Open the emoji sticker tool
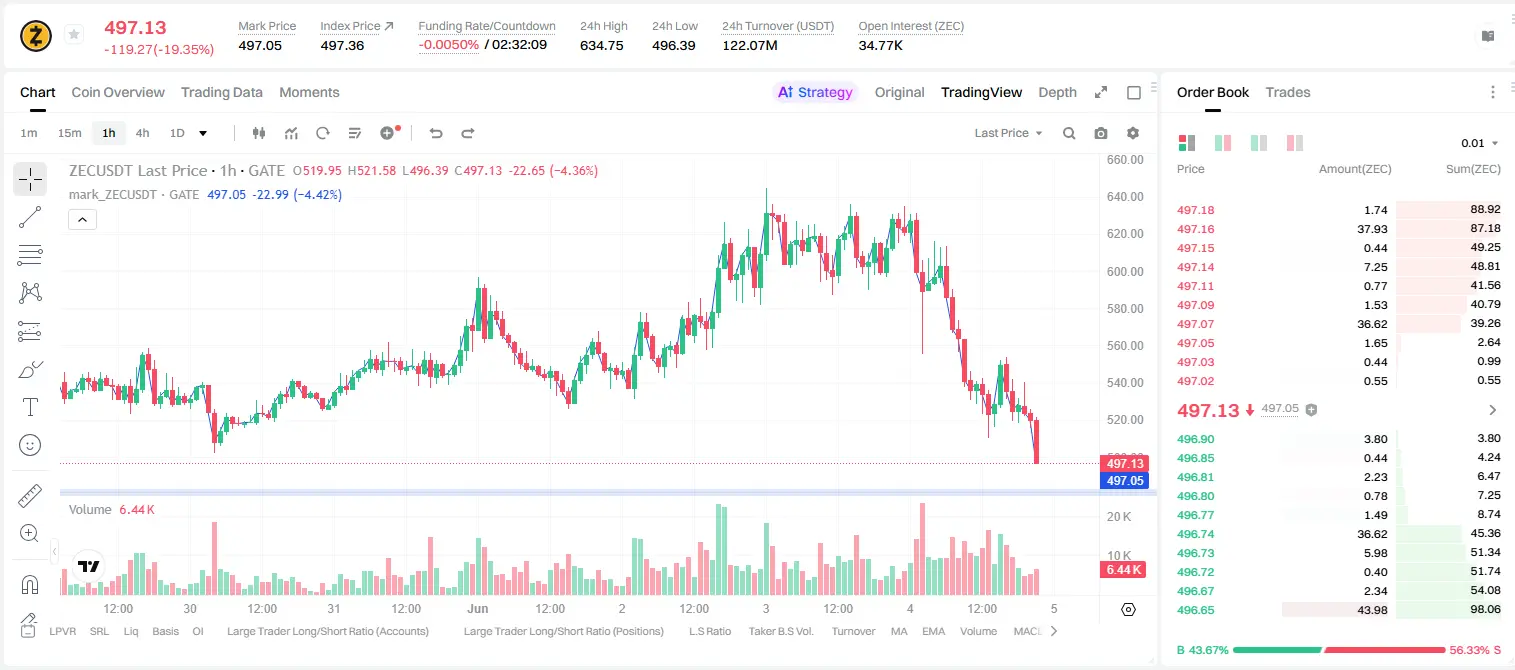 (30, 445)
